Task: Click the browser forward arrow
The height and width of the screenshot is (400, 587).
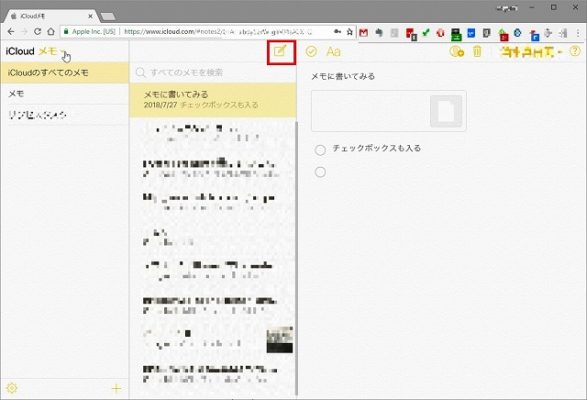Action: point(24,32)
